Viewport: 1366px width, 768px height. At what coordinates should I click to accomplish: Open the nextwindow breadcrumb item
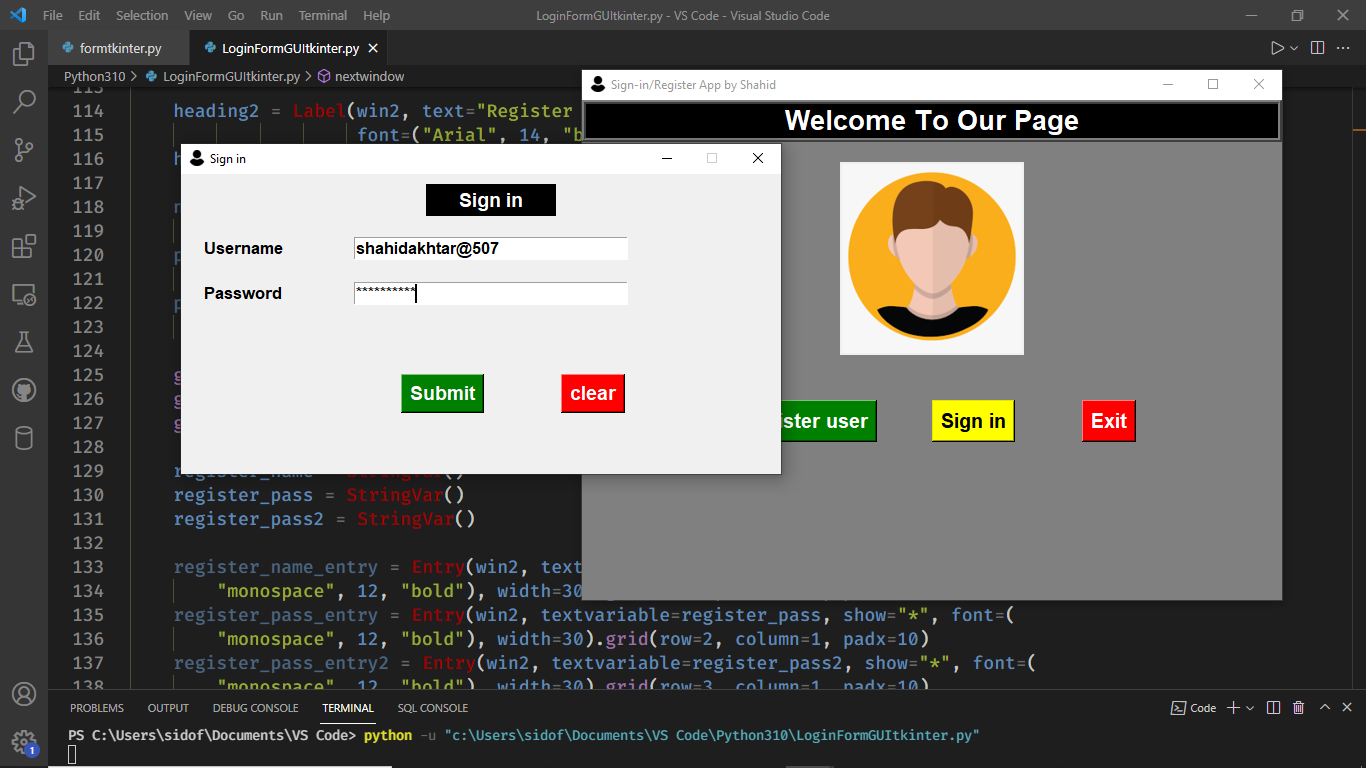click(x=369, y=75)
